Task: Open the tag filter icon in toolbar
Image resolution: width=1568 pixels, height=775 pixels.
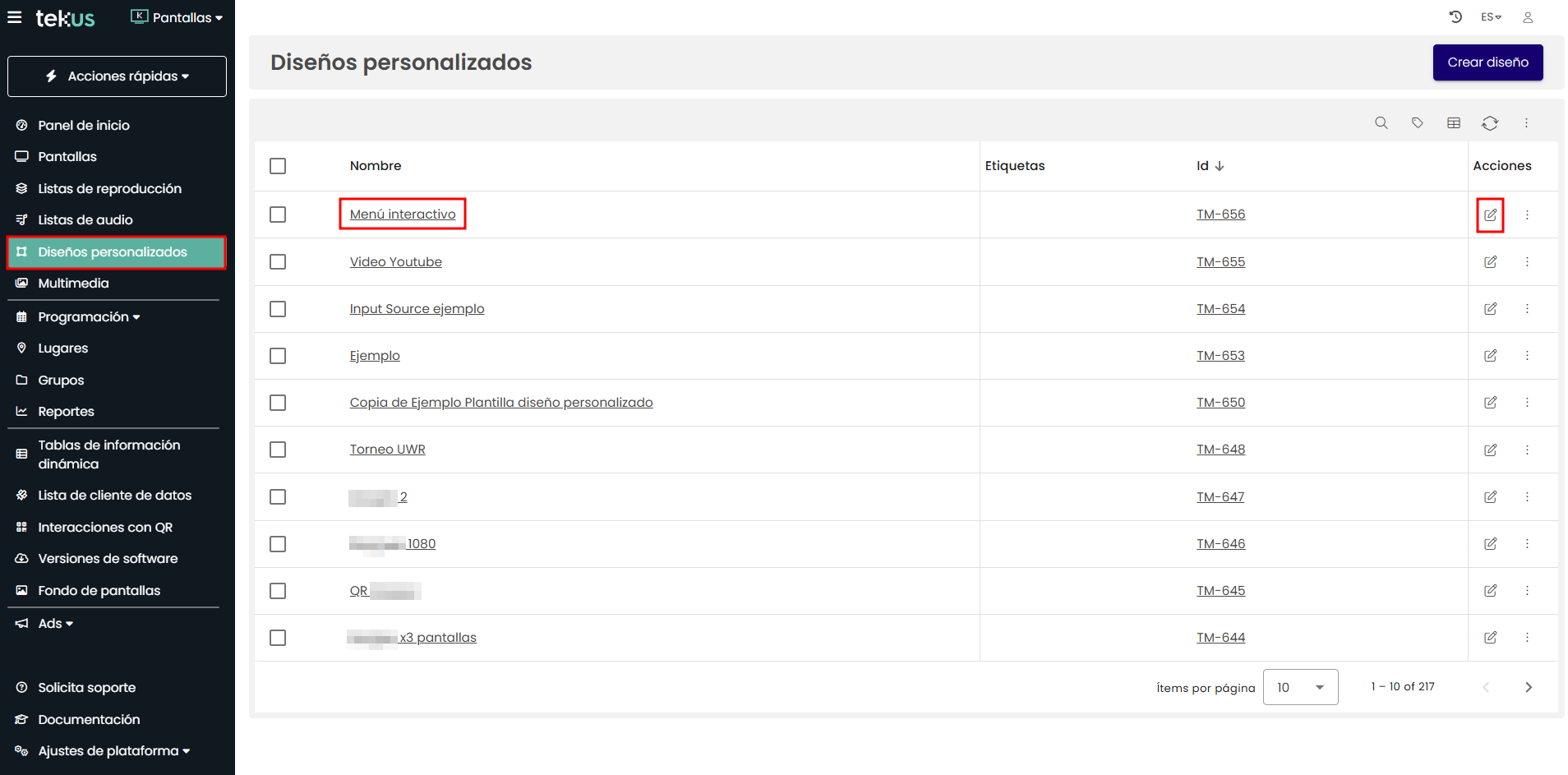Action: [1417, 123]
